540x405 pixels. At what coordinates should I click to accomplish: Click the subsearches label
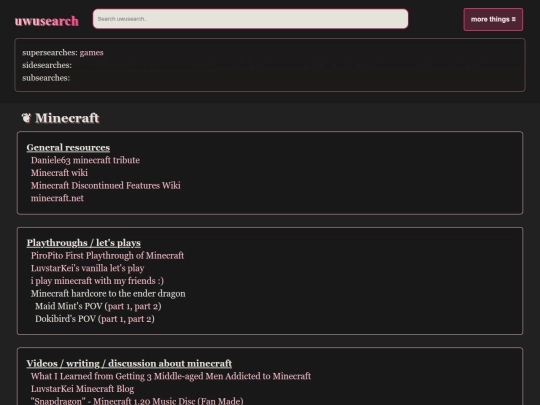(x=46, y=78)
